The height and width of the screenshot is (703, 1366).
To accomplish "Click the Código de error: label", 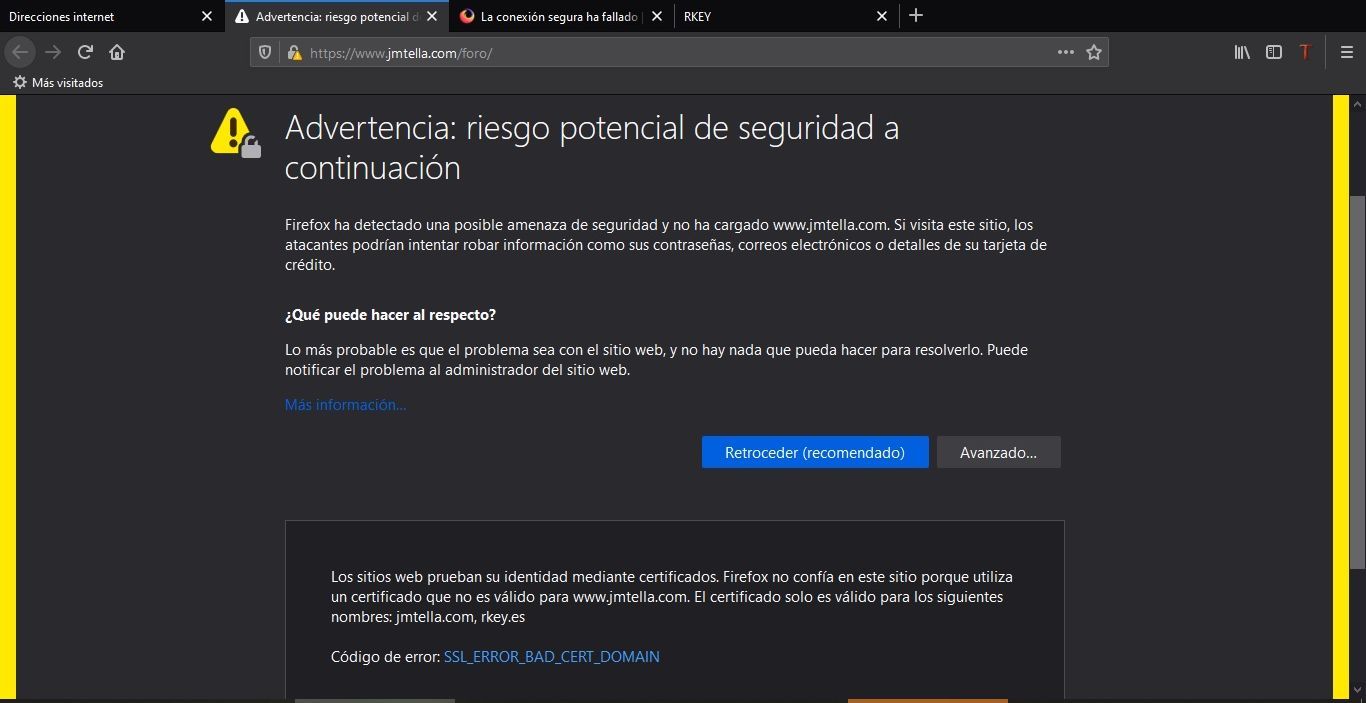I will pos(385,657).
